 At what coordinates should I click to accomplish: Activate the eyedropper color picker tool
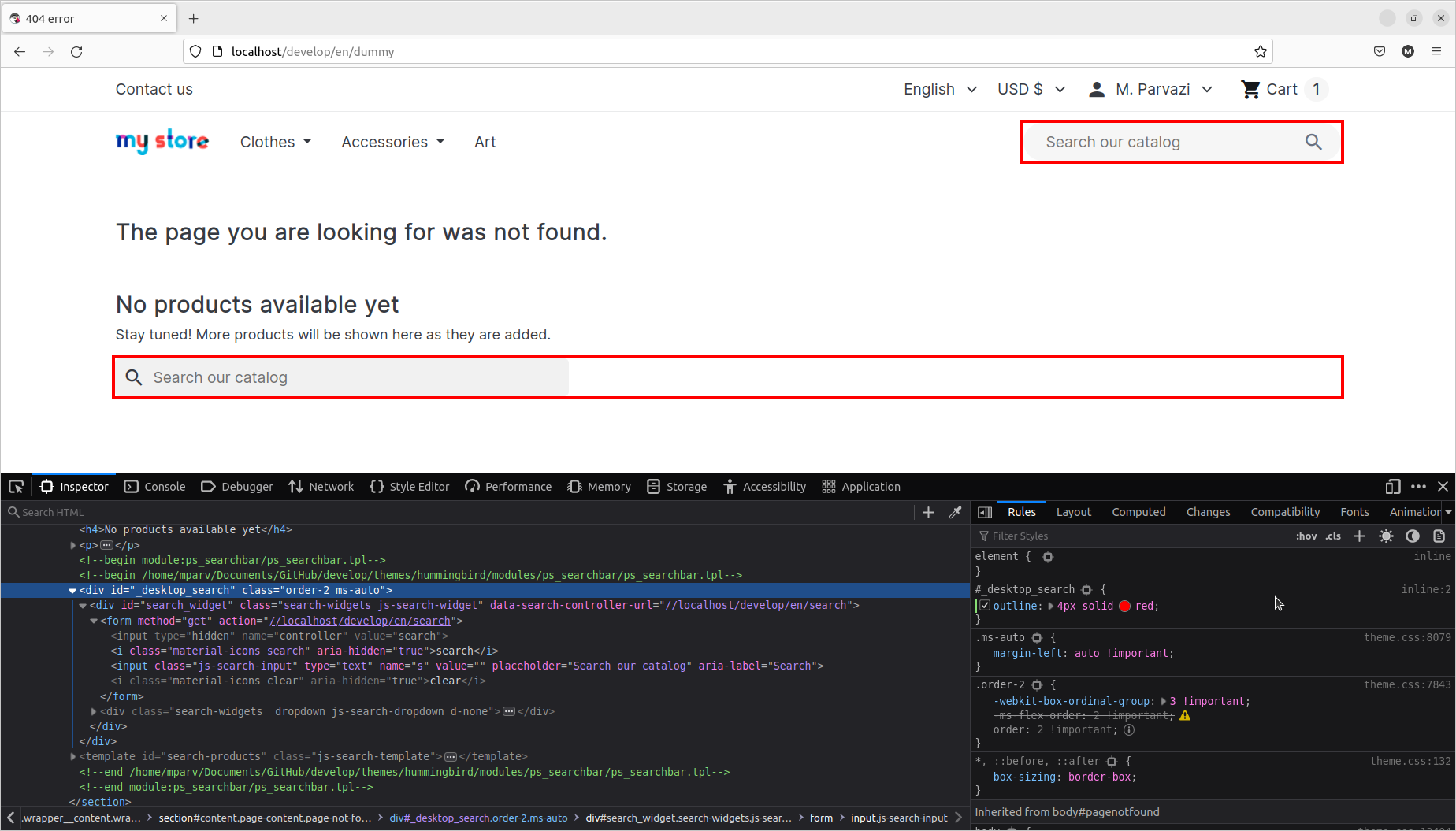[x=956, y=512]
